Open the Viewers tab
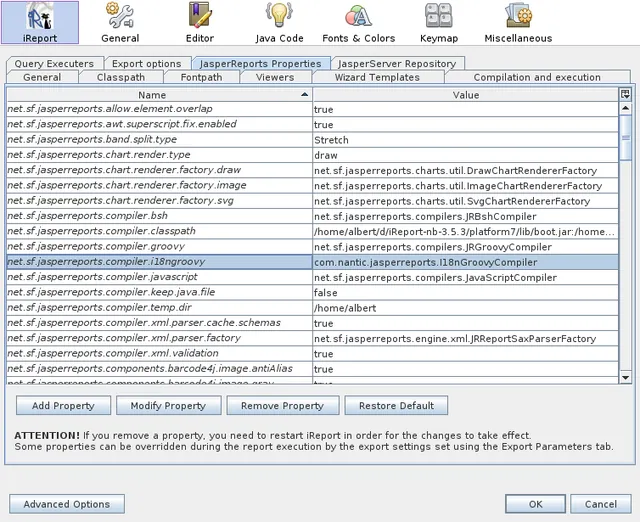 tap(275, 77)
